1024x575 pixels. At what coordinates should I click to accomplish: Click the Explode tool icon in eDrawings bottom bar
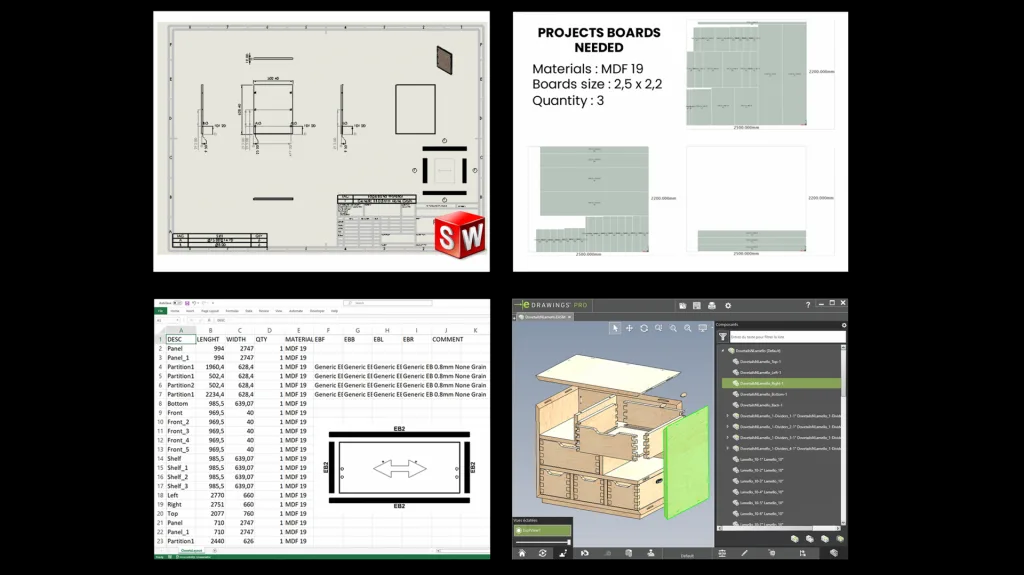click(x=563, y=553)
